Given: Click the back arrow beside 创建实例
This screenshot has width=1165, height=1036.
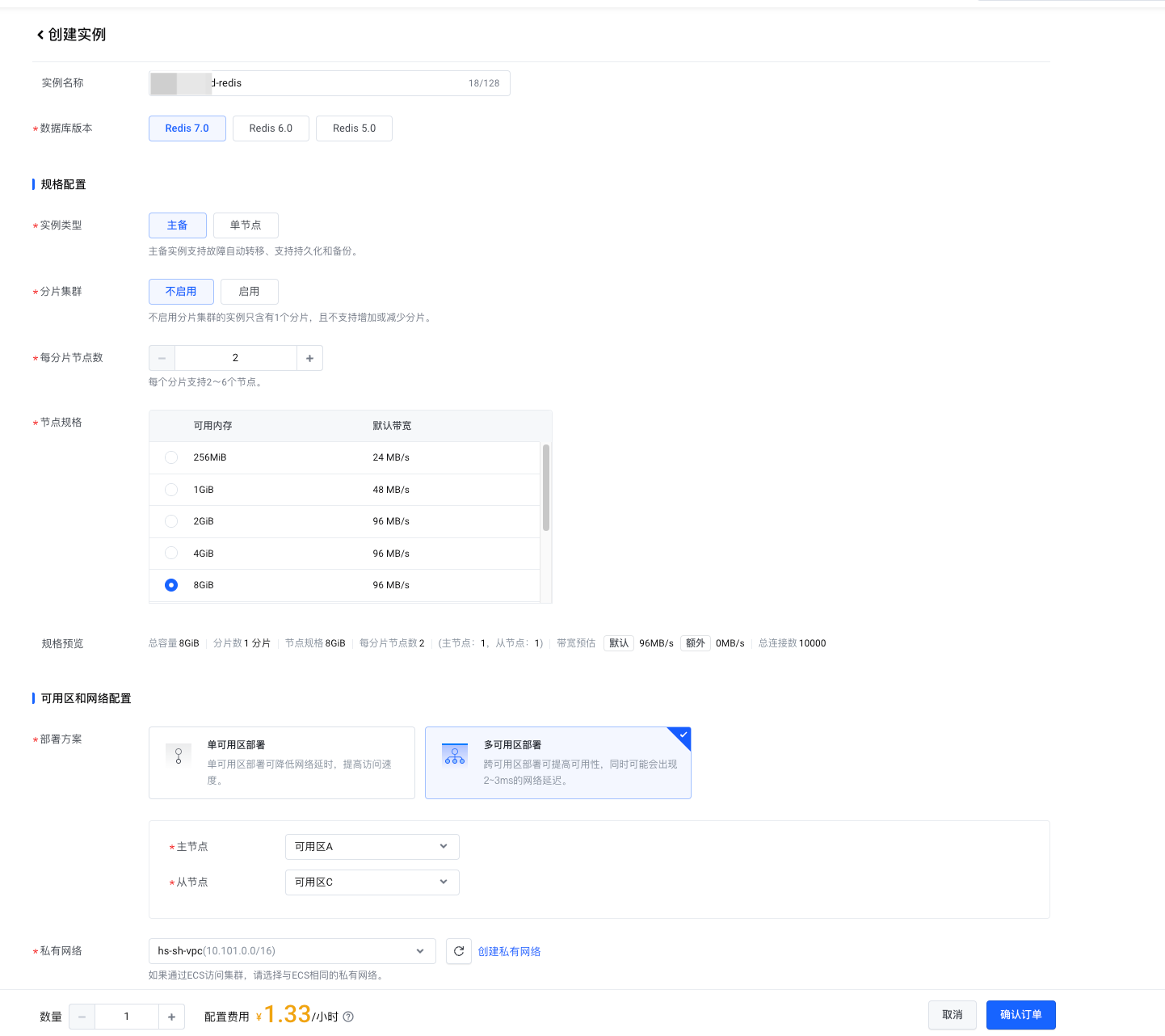Looking at the screenshot, I should pyautogui.click(x=40, y=35).
